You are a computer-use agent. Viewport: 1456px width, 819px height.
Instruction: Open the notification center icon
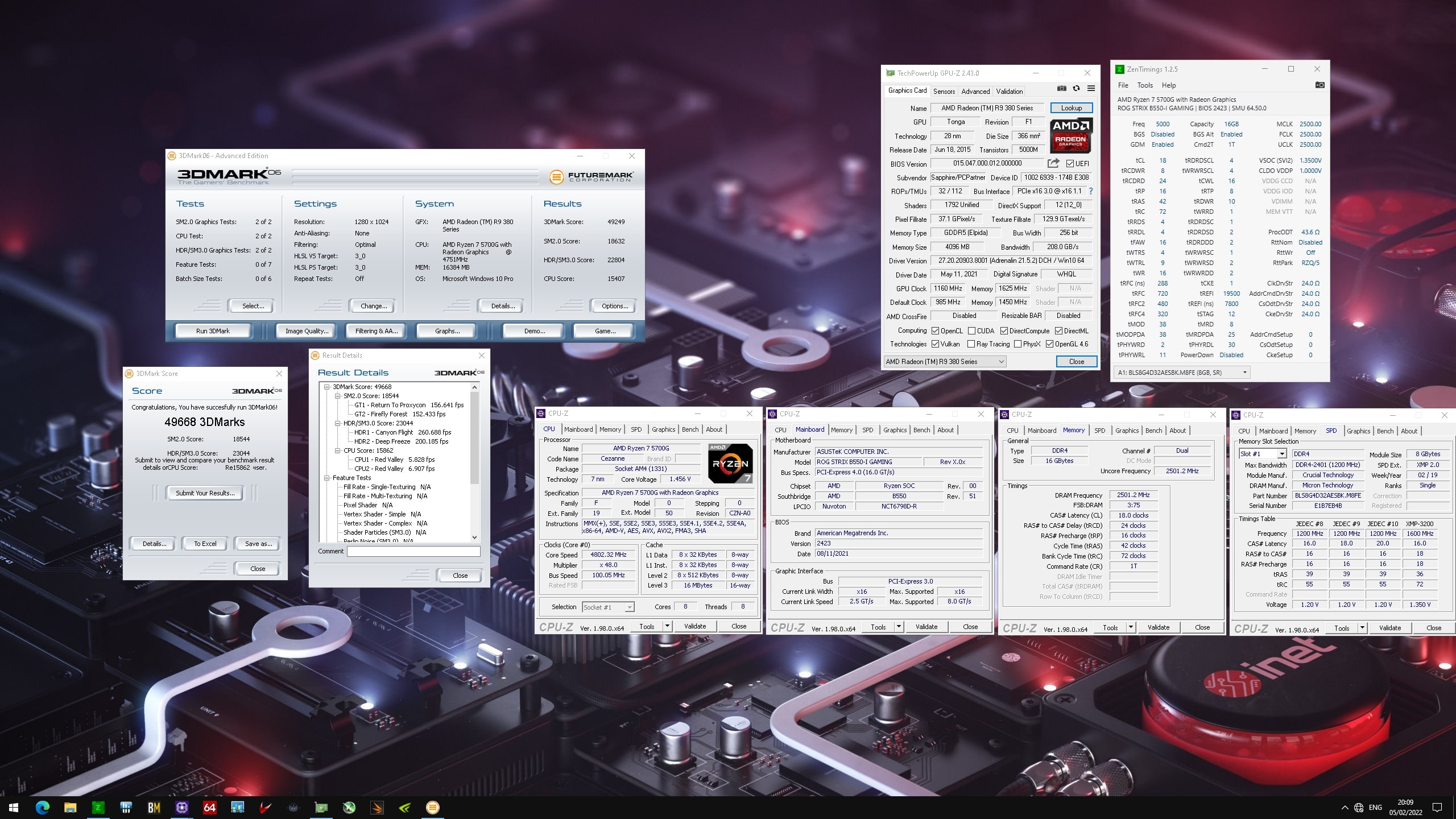coord(1437,808)
